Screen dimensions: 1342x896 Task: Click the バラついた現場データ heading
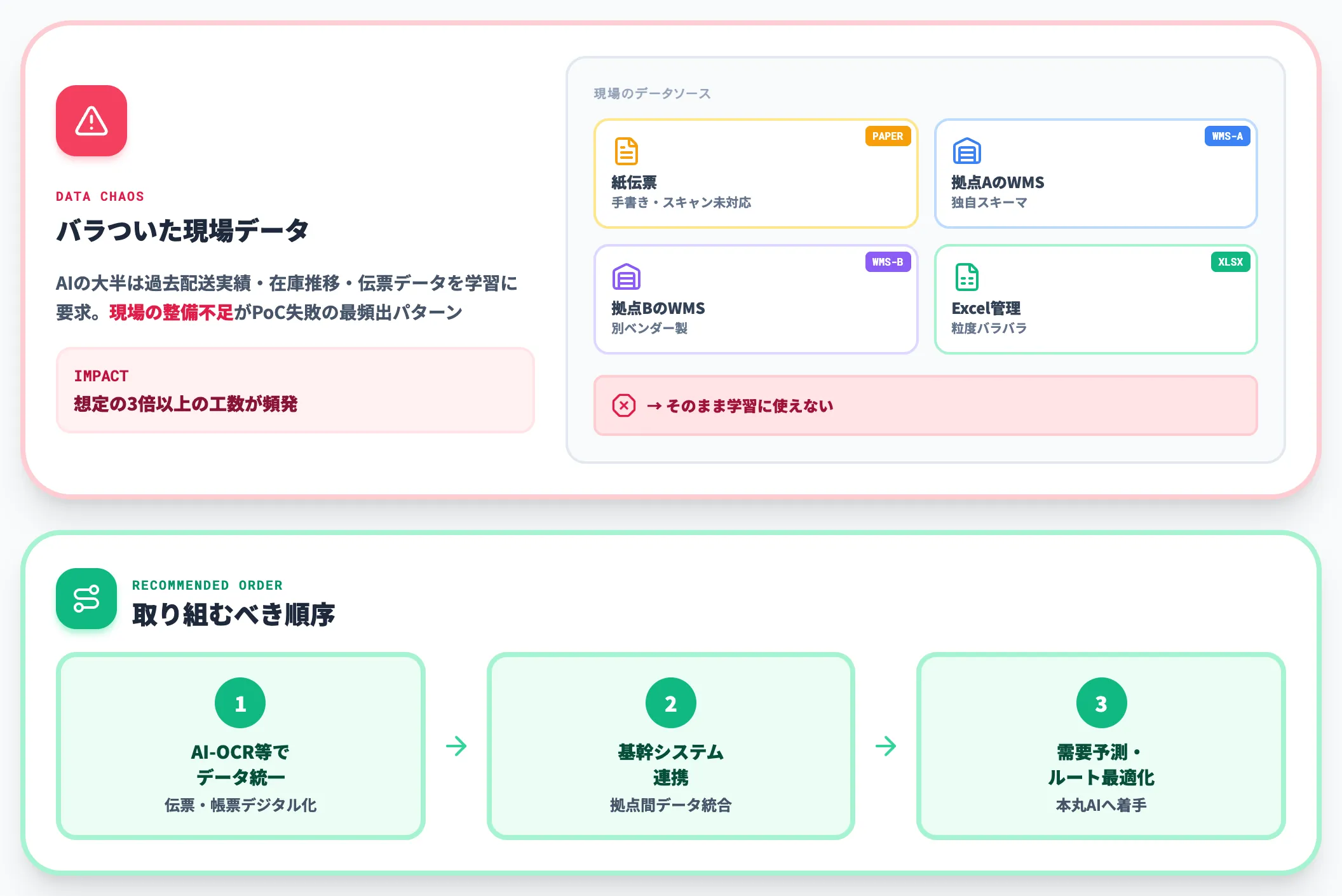click(182, 230)
